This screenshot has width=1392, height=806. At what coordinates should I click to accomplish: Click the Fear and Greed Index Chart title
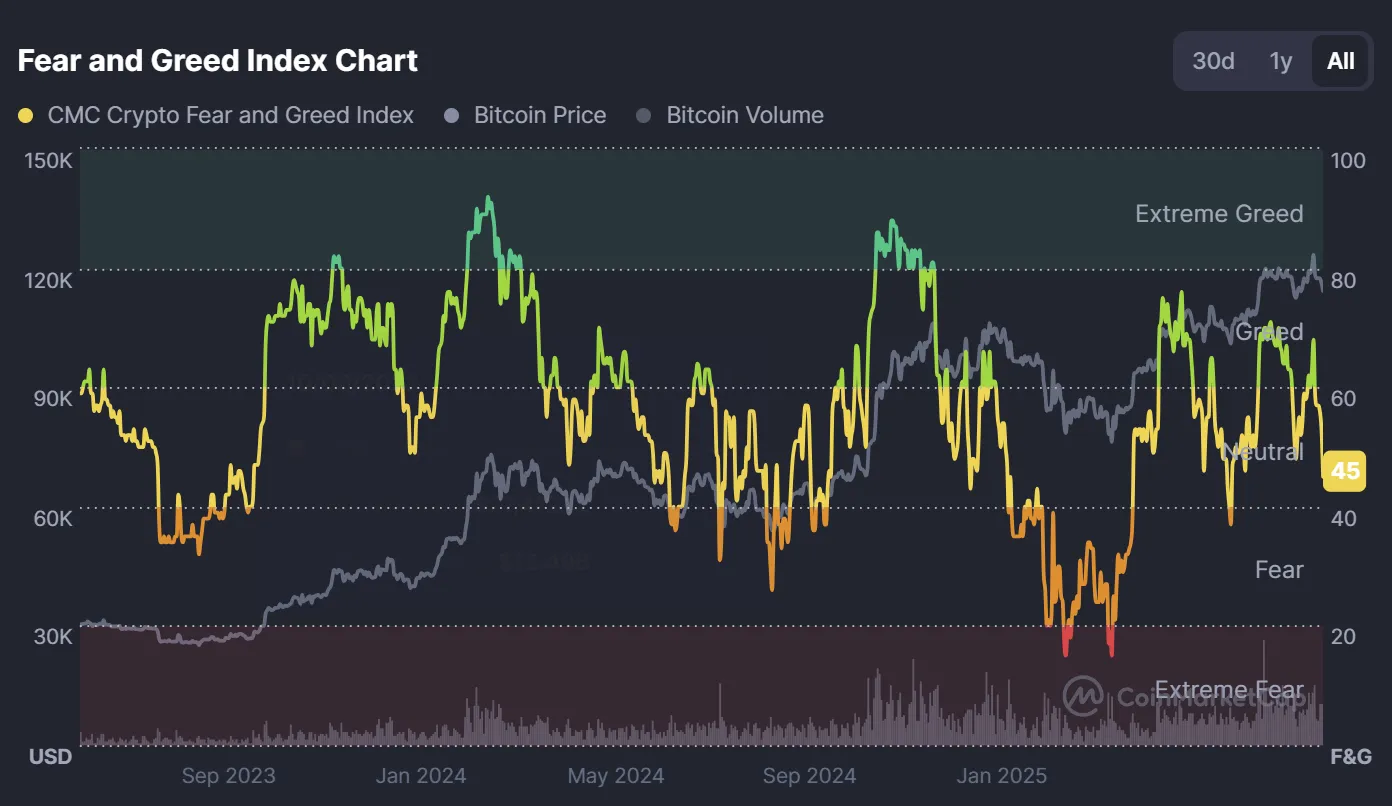[218, 61]
